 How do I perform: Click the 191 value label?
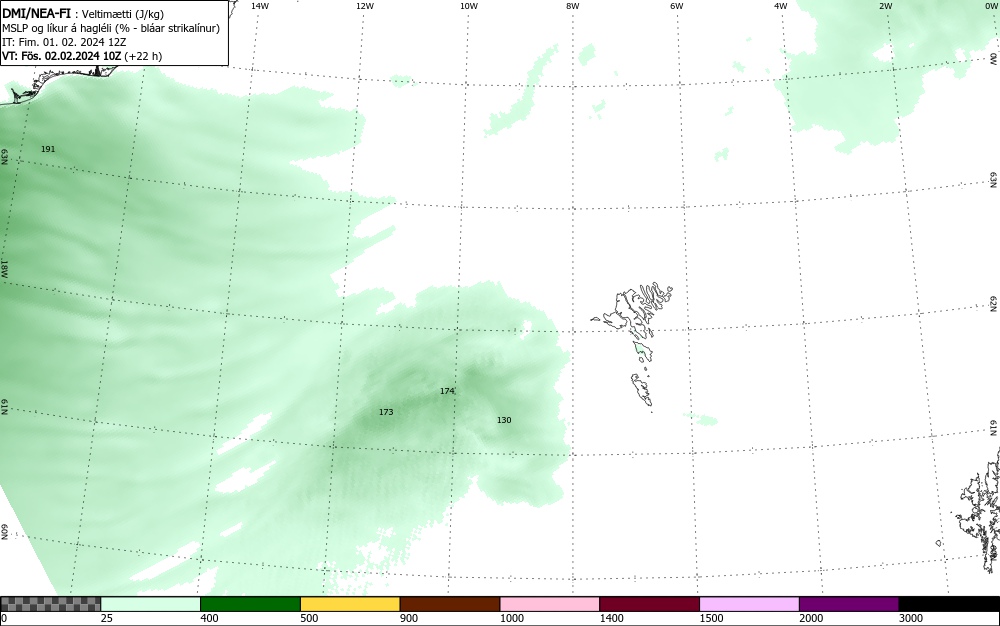[x=48, y=149]
